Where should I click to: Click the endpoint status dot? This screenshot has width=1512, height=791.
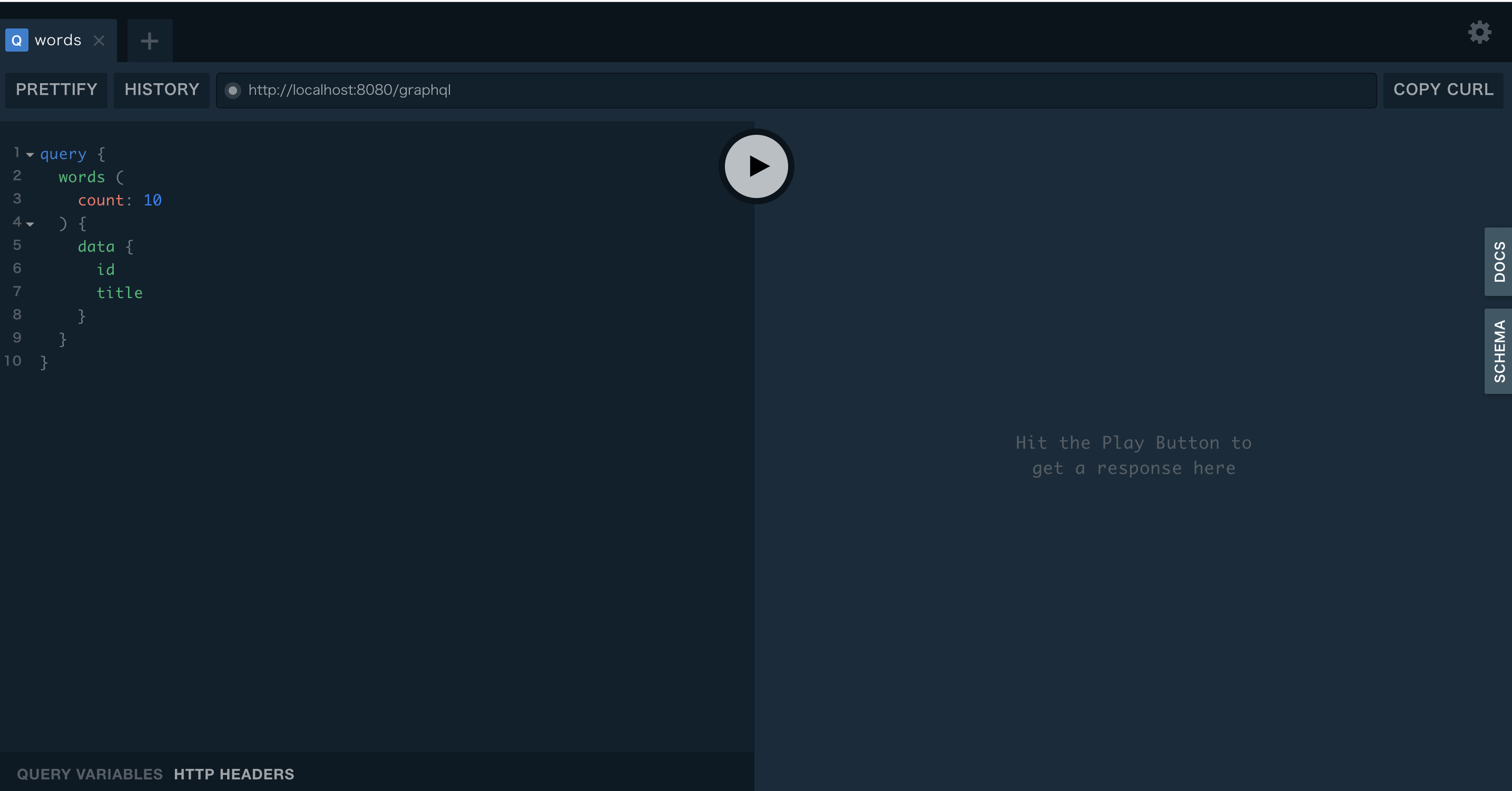[x=233, y=91]
